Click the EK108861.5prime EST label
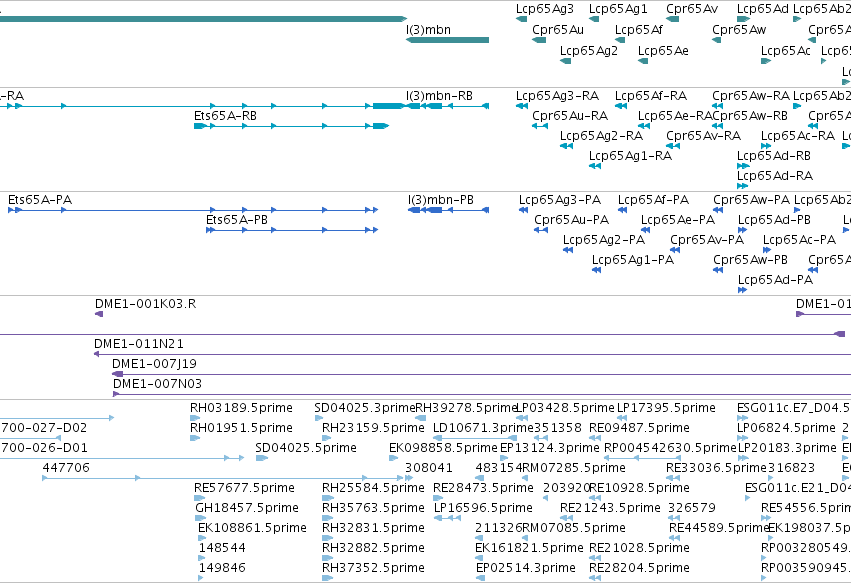The width and height of the screenshot is (851, 583). point(252,528)
